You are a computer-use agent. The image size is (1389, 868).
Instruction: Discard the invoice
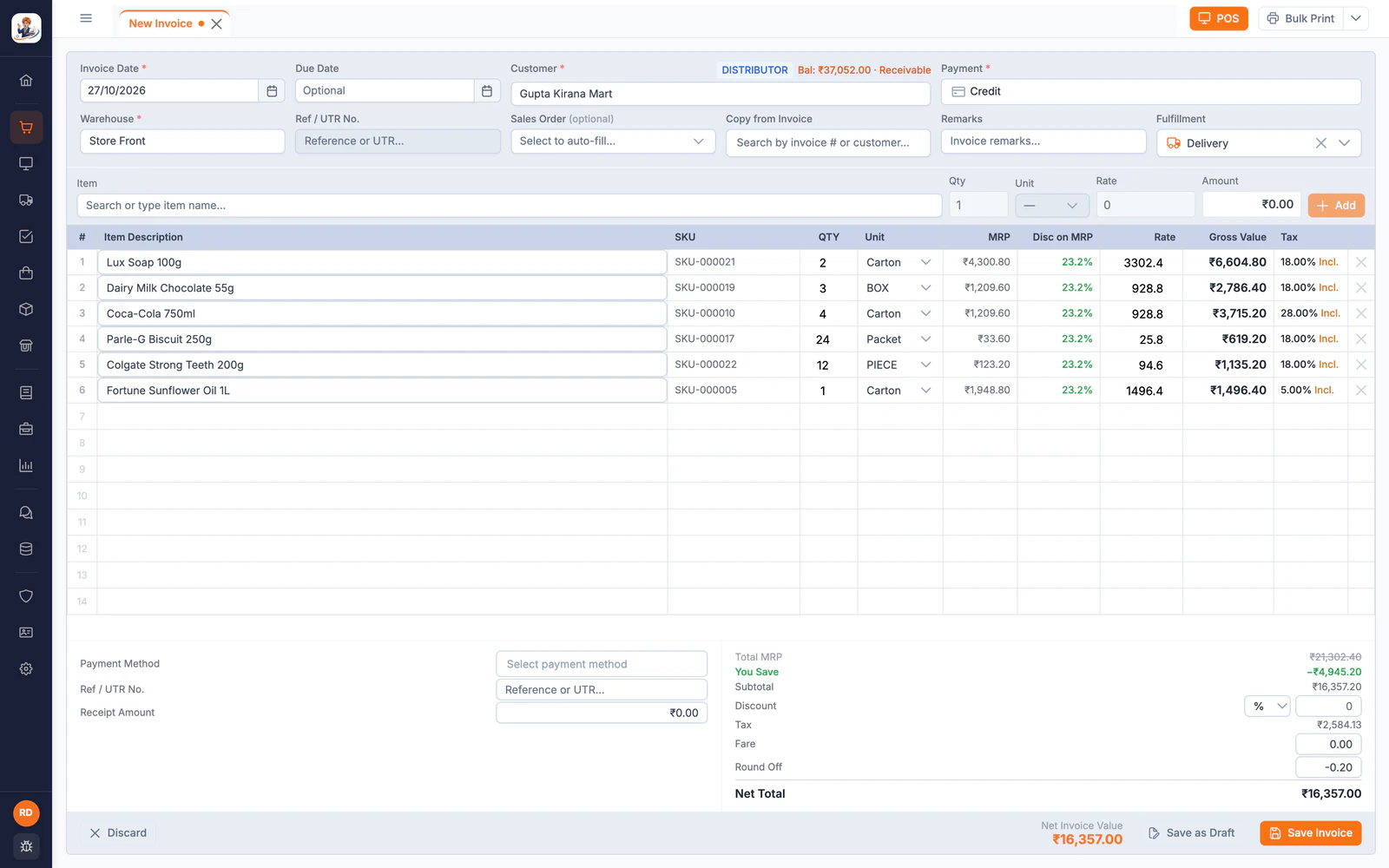[118, 833]
